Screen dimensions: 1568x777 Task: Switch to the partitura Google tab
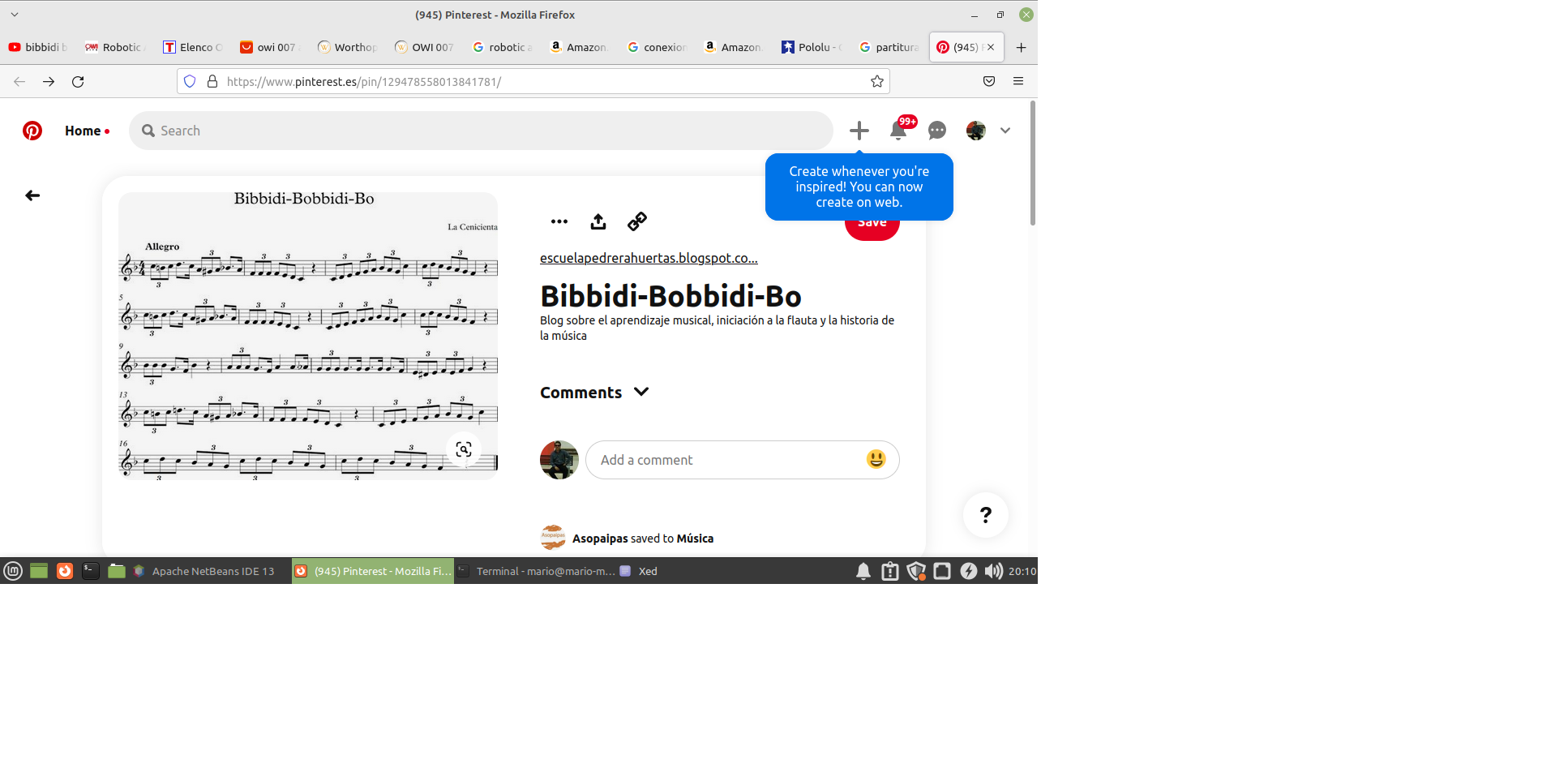coord(889,47)
